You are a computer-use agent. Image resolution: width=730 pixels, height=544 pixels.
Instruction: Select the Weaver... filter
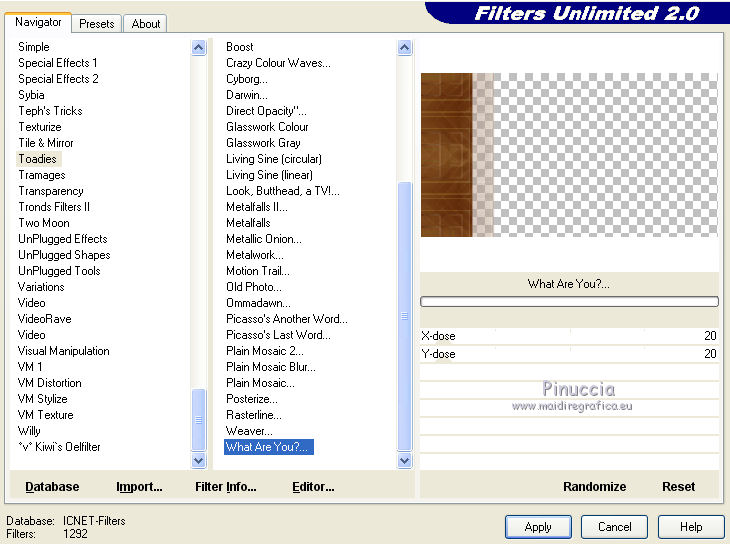pos(249,431)
